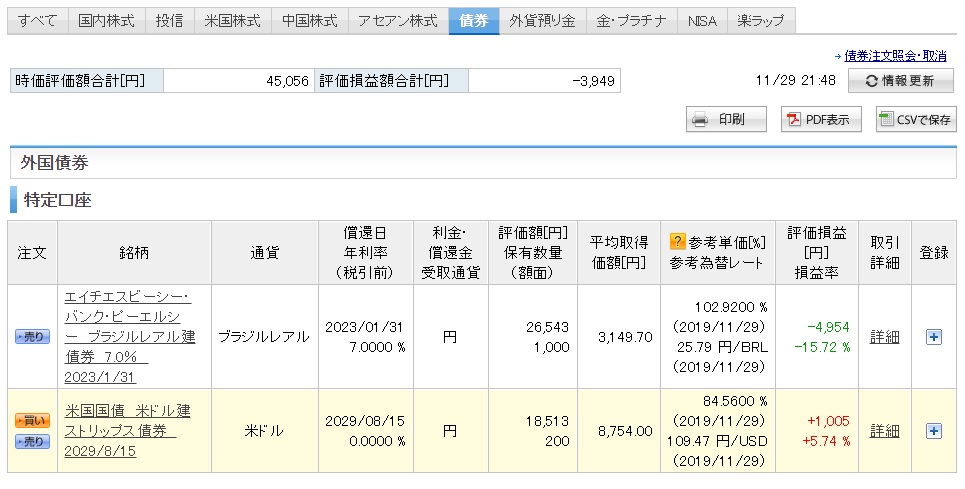Click the loss value -4,954
This screenshot has width=965, height=489.
pos(828,327)
